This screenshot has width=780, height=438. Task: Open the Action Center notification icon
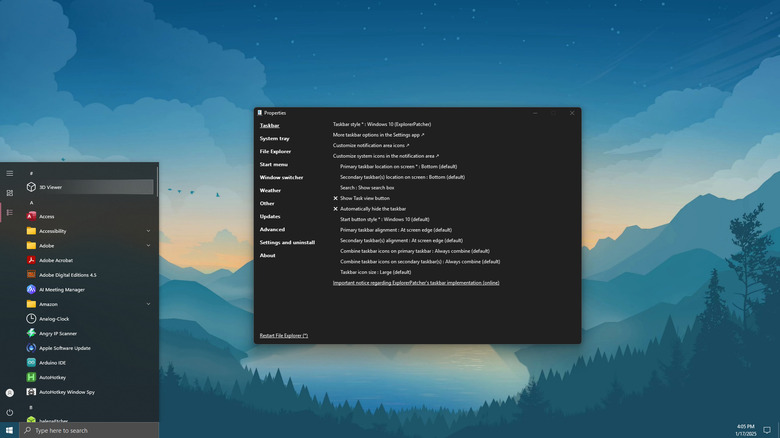[767, 430]
